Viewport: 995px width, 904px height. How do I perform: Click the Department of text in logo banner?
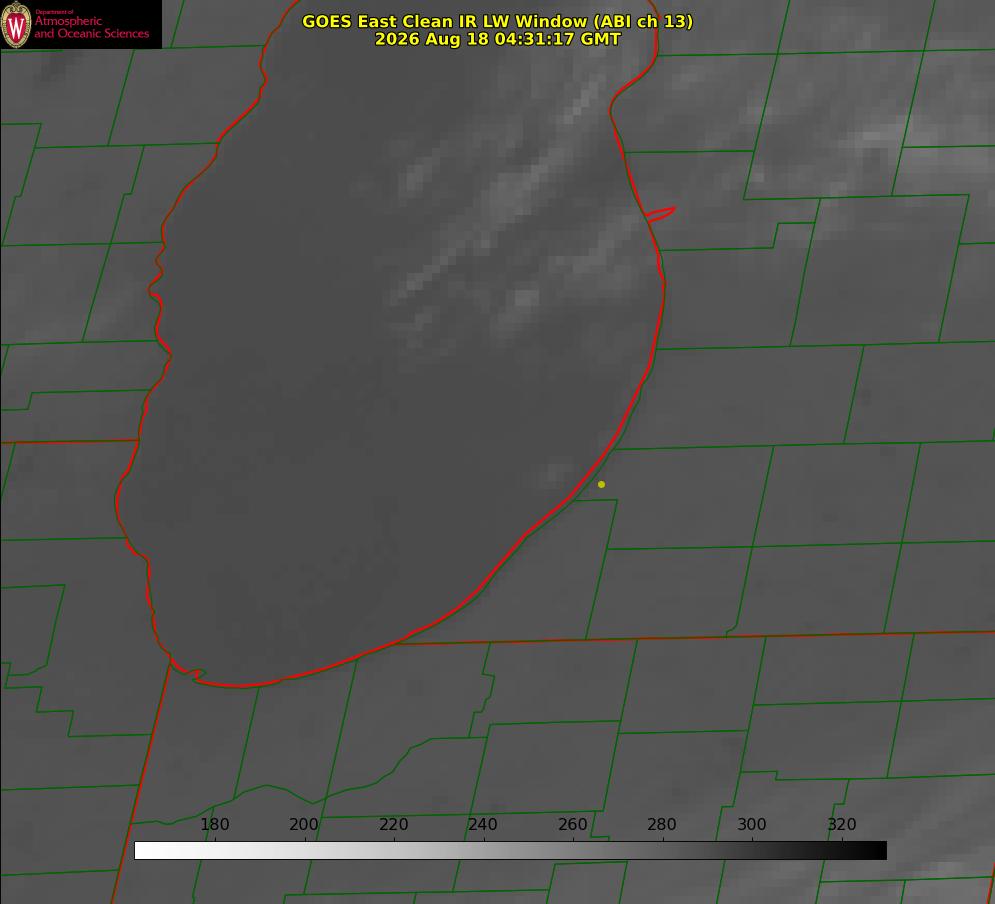click(x=54, y=12)
